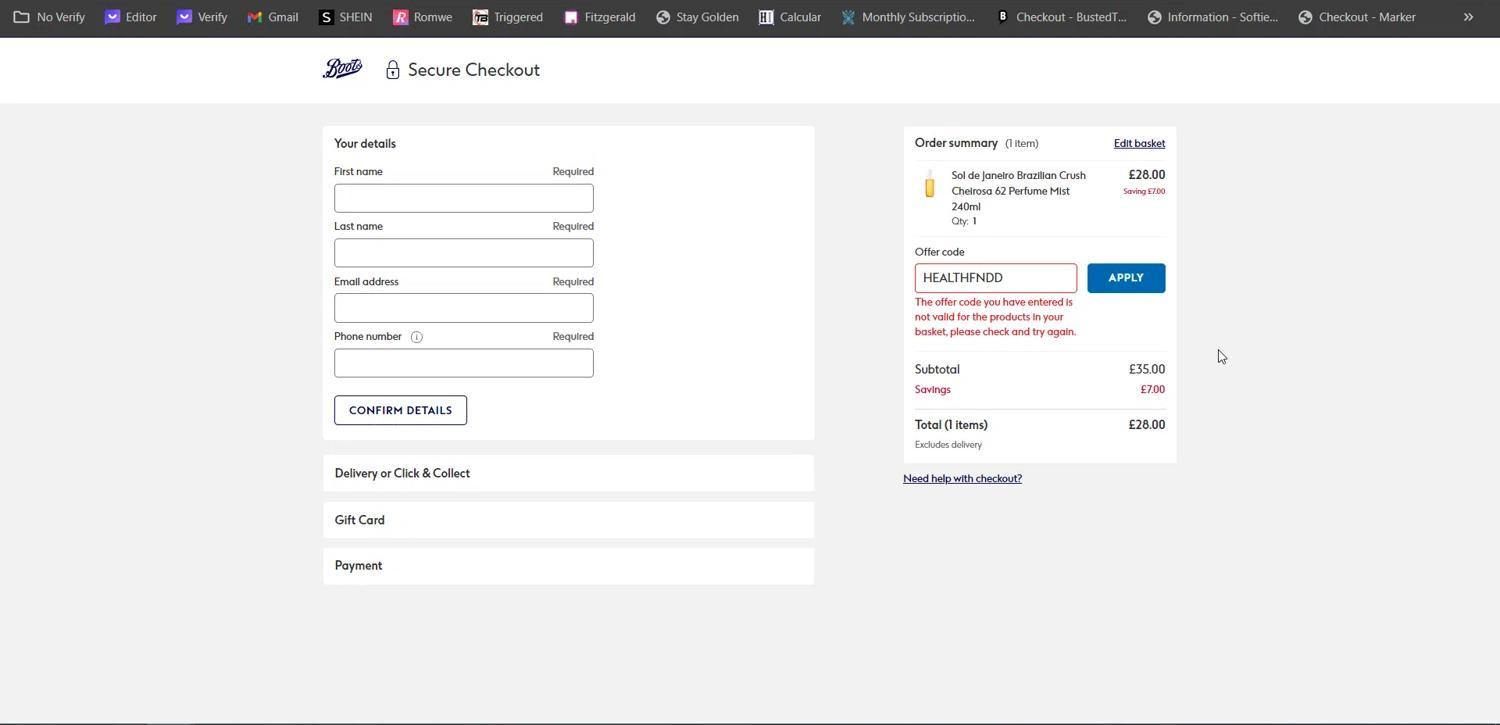Expand the Payment section
The image size is (1500, 725).
[x=568, y=566]
